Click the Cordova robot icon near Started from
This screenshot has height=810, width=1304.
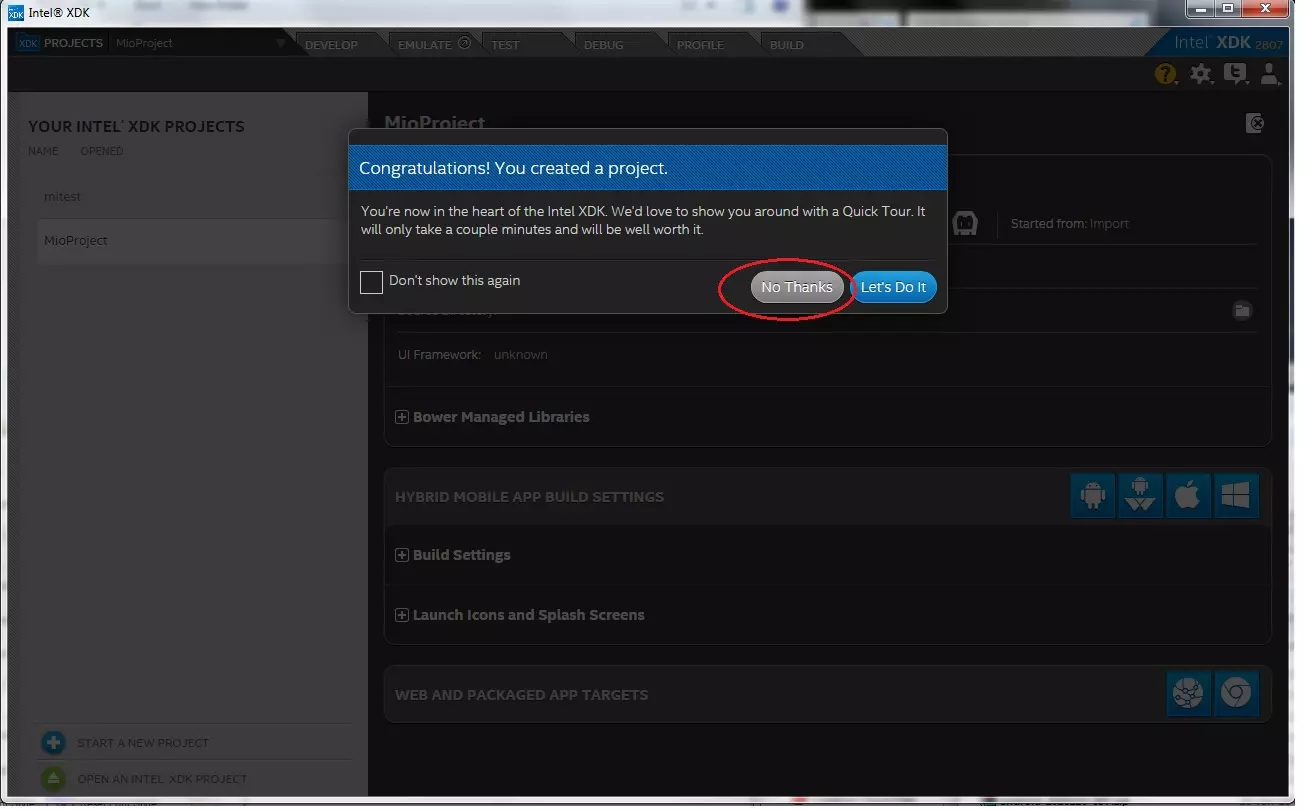coord(965,223)
